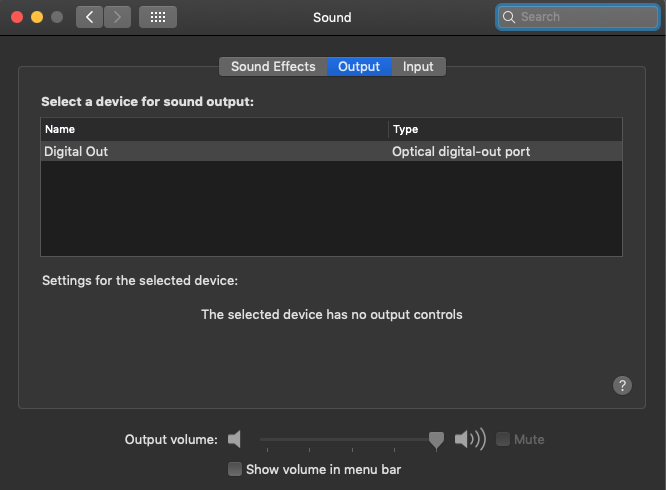Show all preferences via grid icon
The image size is (666, 490).
[158, 17]
